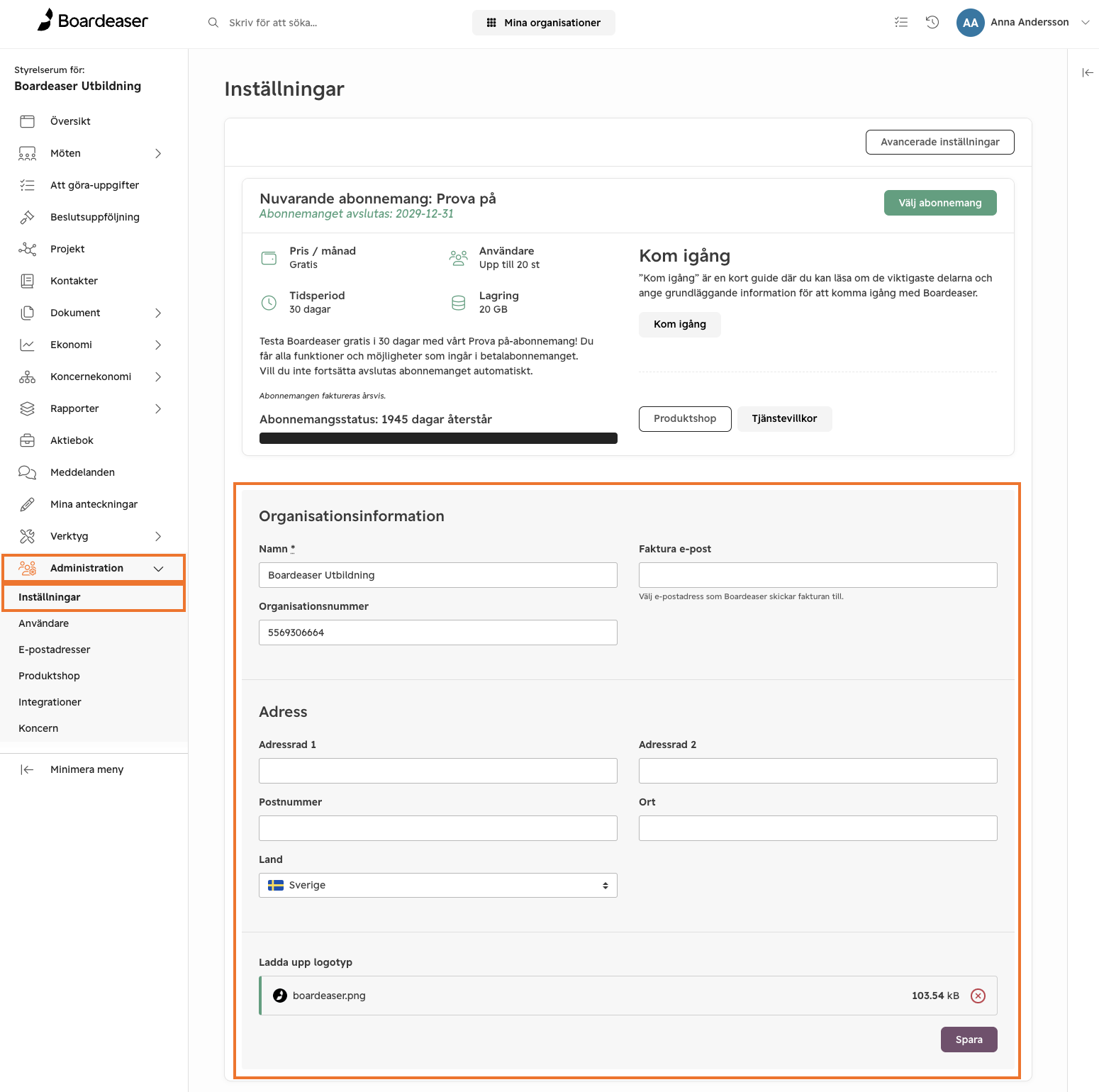Click the Projekt nodes icon
Screen dimensions: 1099x1092
coord(27,249)
